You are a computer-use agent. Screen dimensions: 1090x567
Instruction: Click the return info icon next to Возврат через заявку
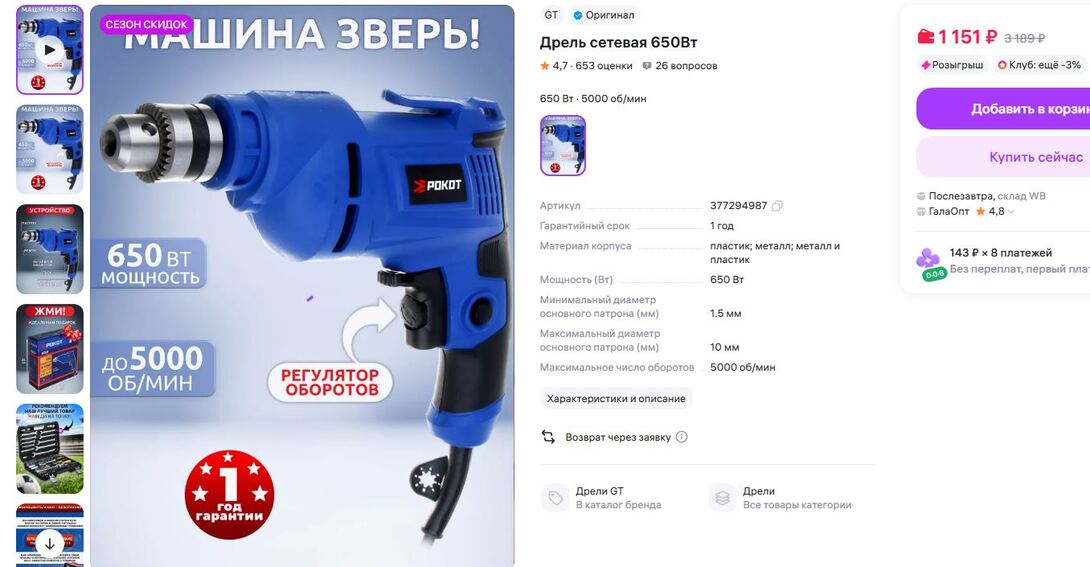coord(682,437)
